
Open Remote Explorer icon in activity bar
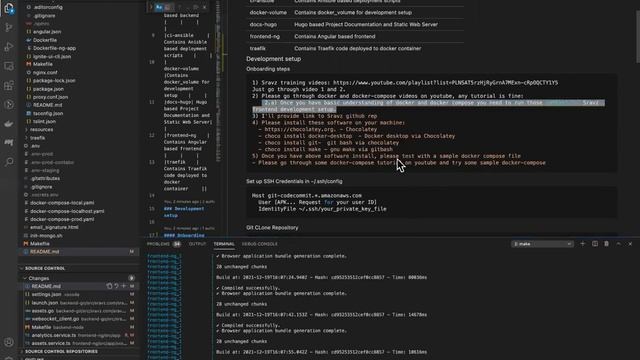(9, 66)
